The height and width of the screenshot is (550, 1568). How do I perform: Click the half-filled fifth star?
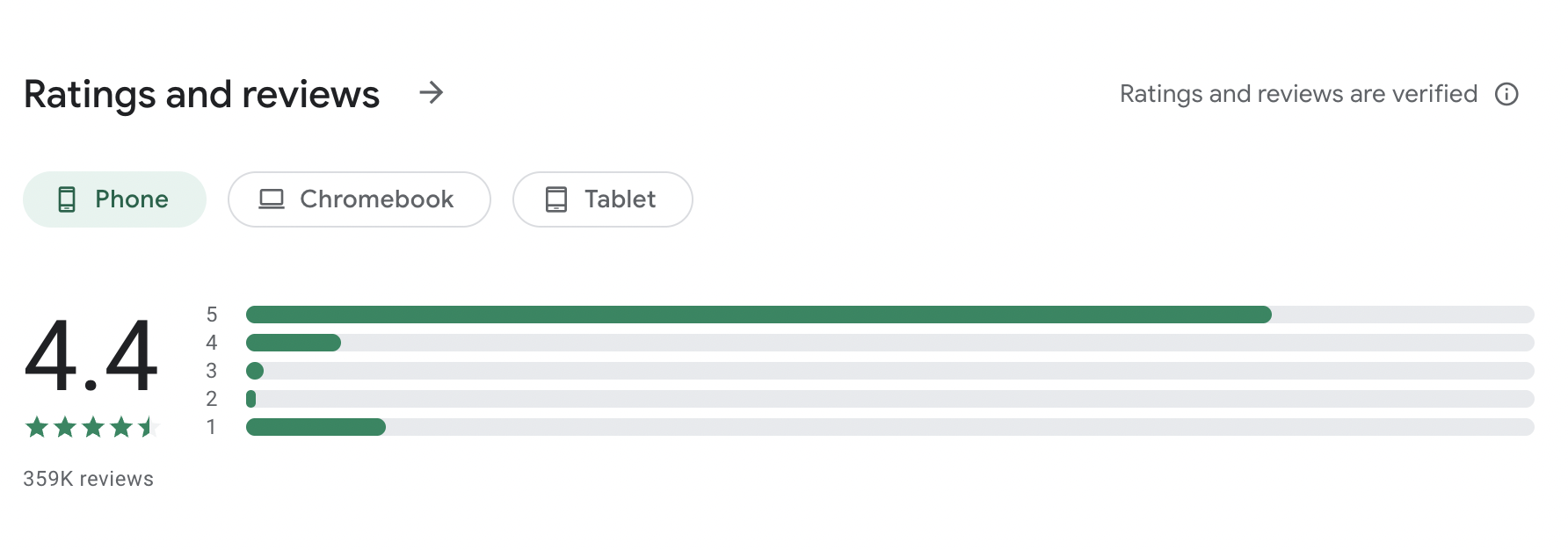tap(148, 427)
